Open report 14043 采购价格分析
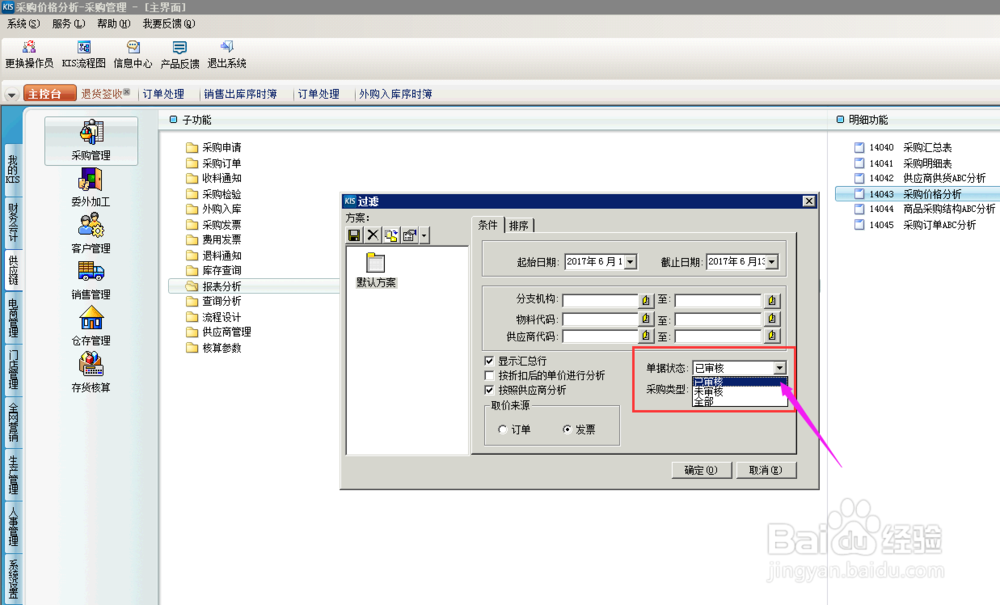1000x605 pixels. pos(917,194)
